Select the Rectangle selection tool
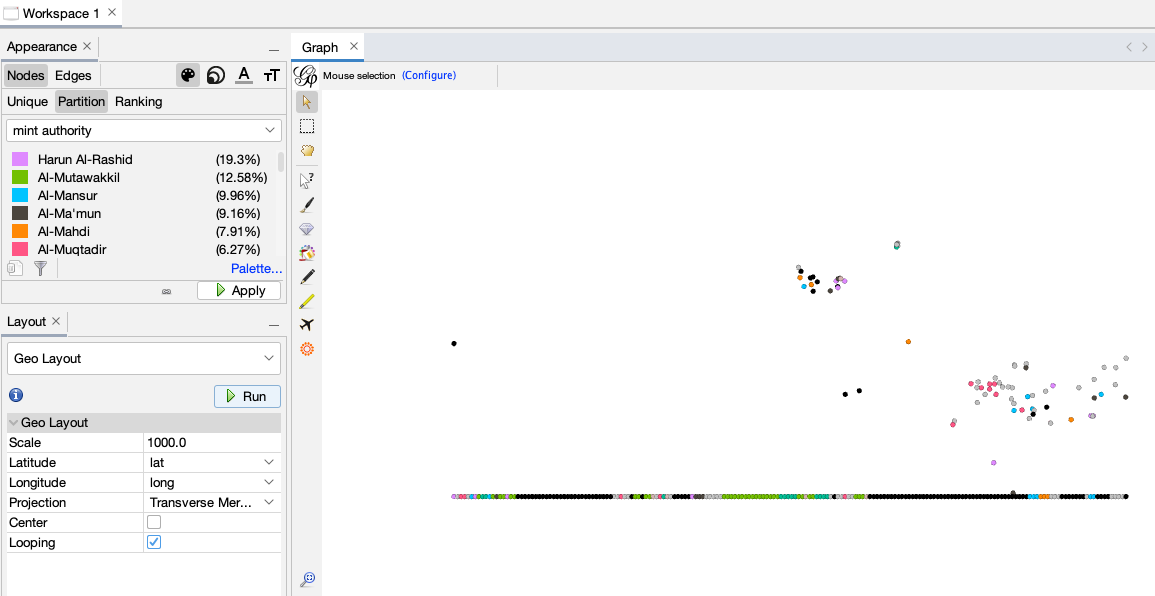Image resolution: width=1155 pixels, height=596 pixels. [x=307, y=127]
